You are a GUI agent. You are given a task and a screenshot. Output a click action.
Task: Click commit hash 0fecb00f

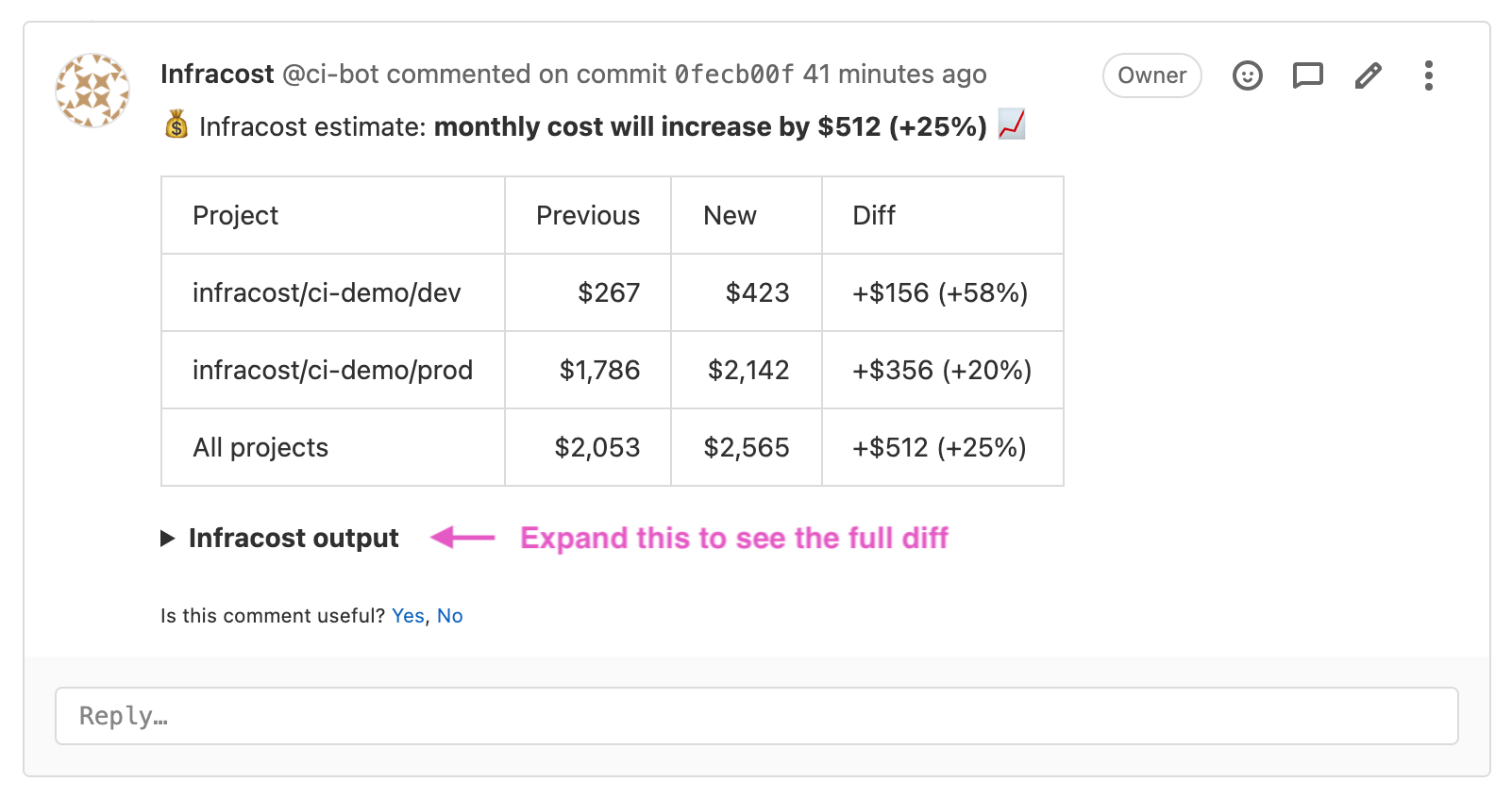[733, 74]
